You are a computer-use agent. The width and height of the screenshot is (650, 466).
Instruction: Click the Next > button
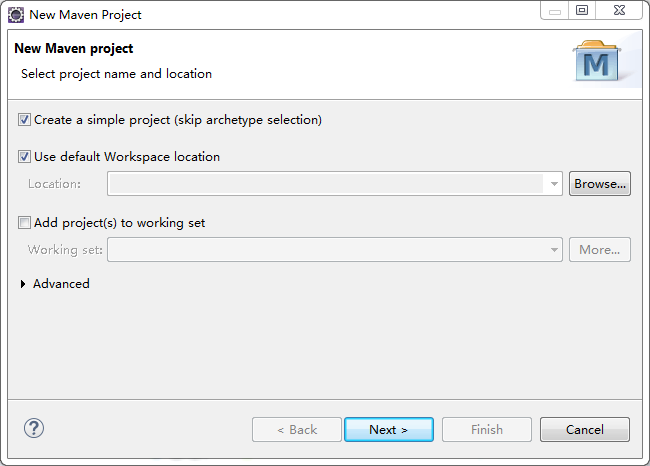(389, 430)
